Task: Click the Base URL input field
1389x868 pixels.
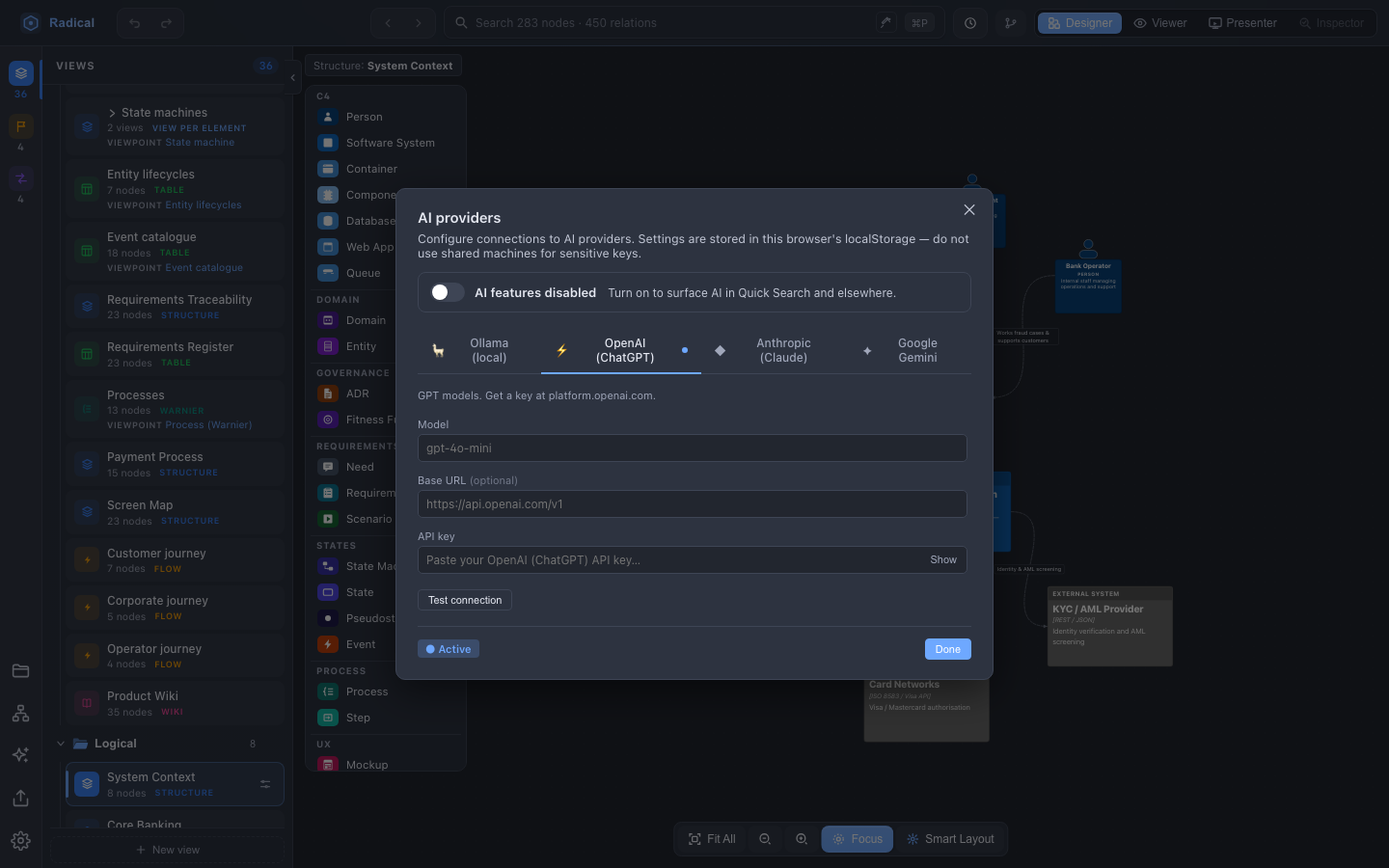Action: pyautogui.click(x=693, y=503)
